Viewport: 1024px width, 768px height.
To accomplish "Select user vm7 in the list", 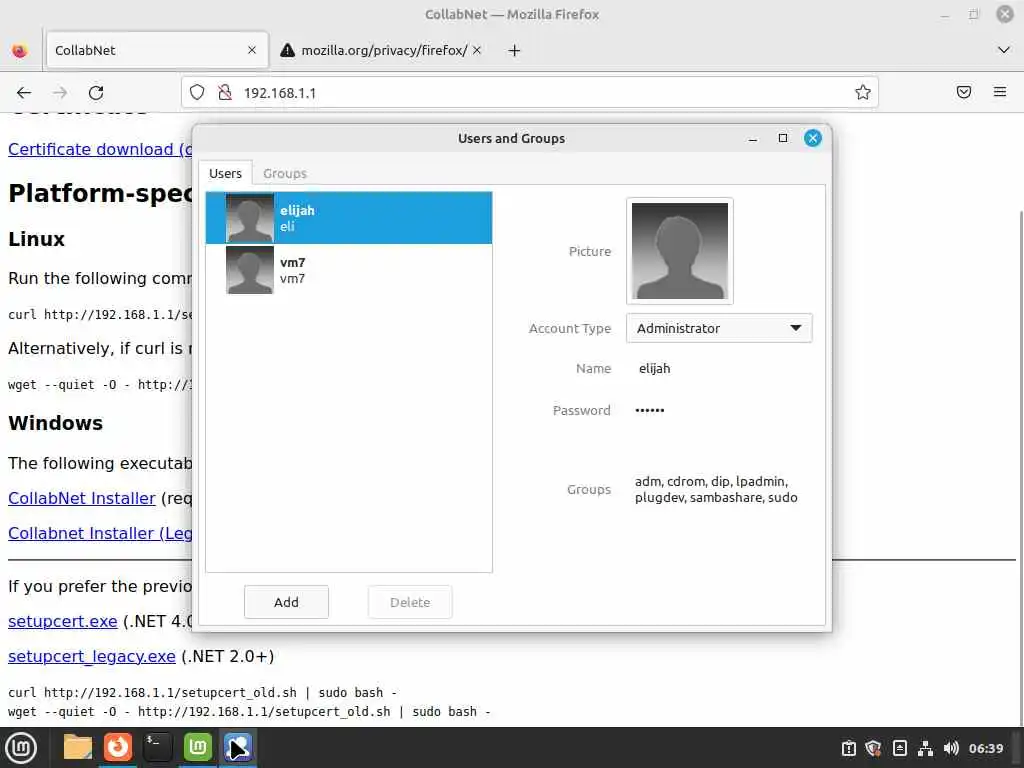I will (349, 270).
